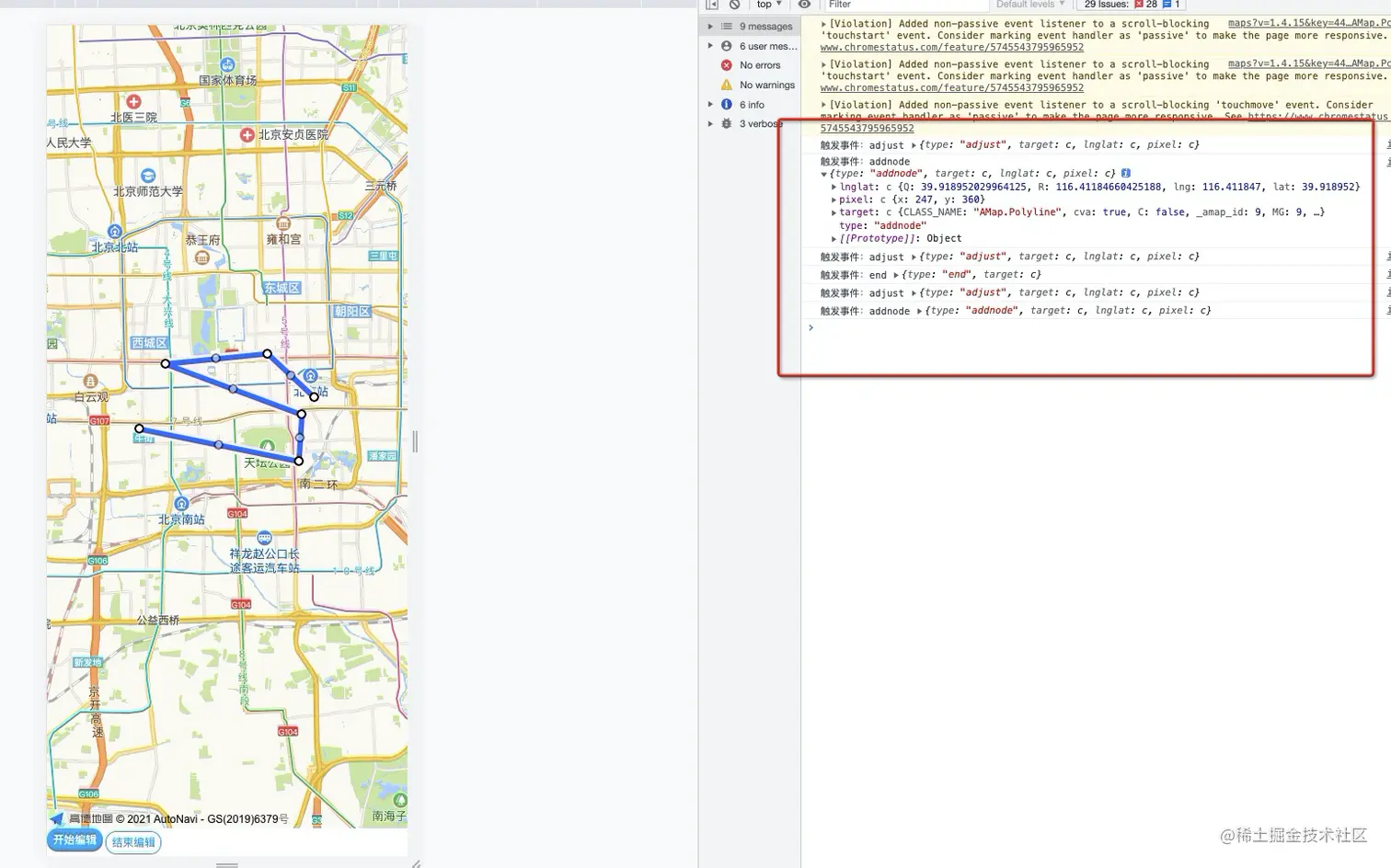Click the blue info icon beside 6 info

(727, 105)
